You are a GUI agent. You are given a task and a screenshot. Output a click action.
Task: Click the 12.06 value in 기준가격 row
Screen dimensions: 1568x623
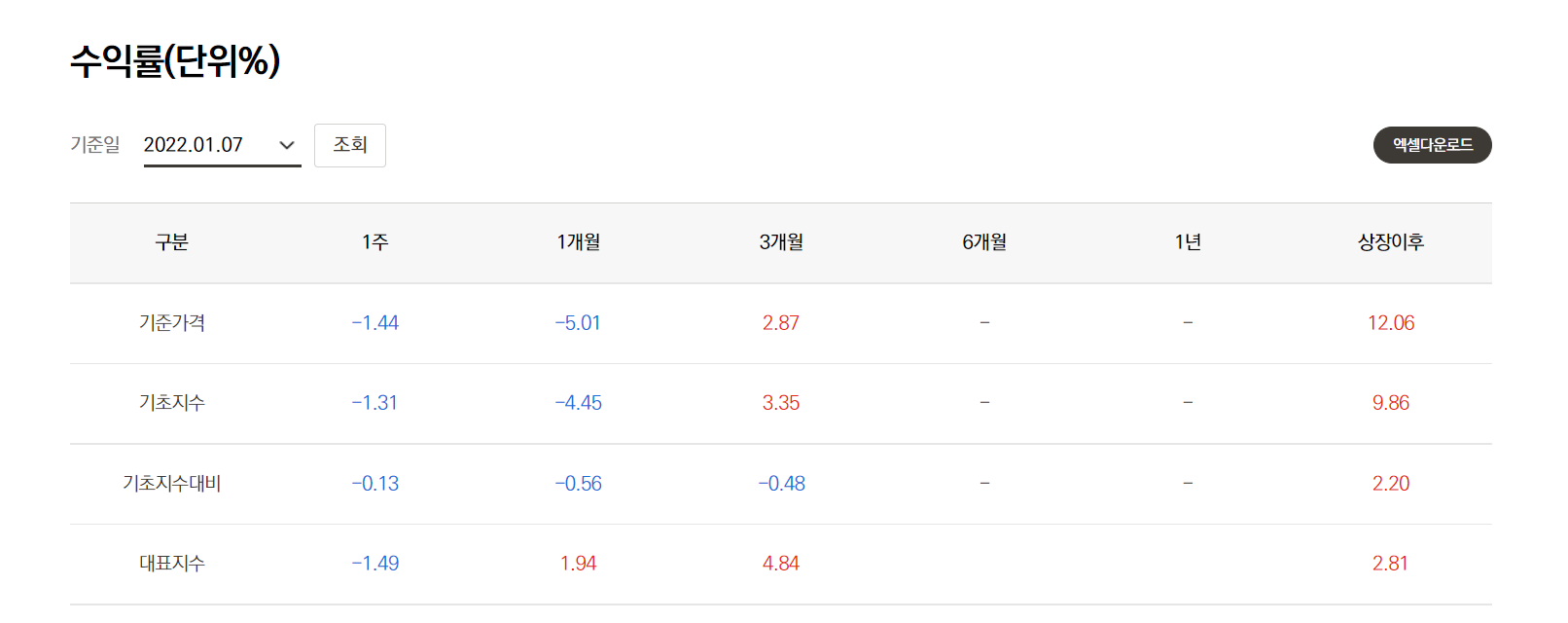[1391, 323]
